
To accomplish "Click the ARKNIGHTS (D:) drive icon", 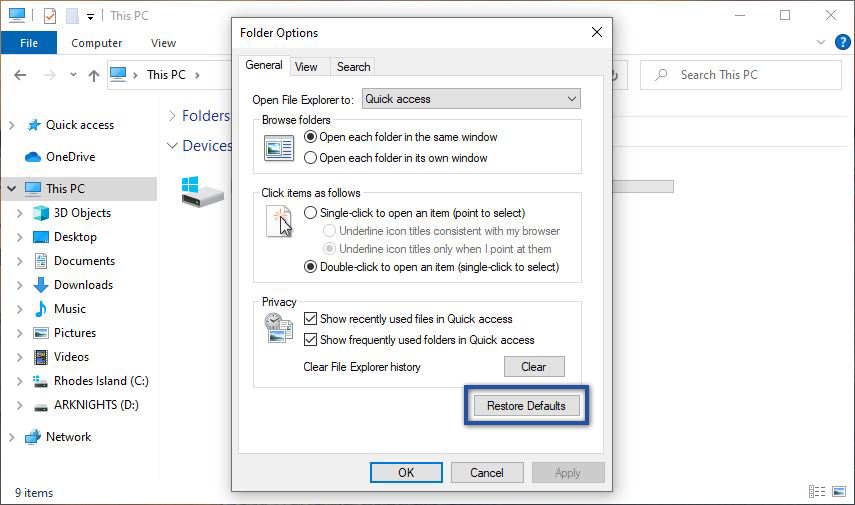I will [41, 407].
